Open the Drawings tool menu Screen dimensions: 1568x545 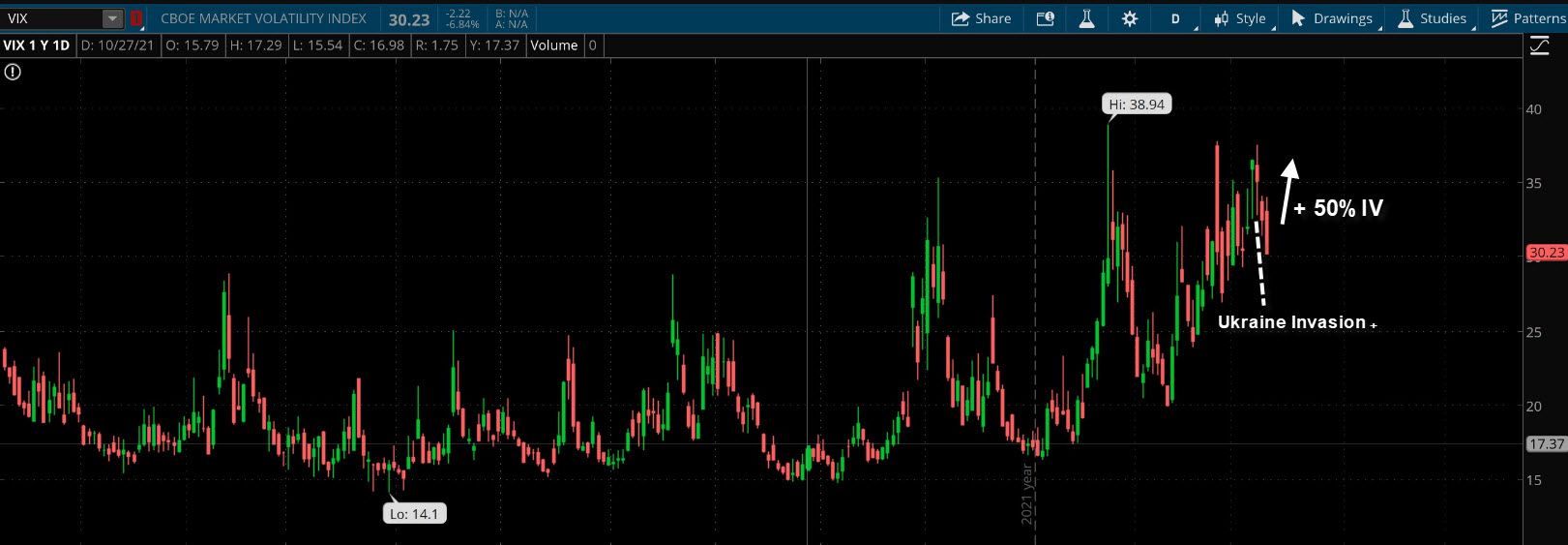(x=1331, y=18)
